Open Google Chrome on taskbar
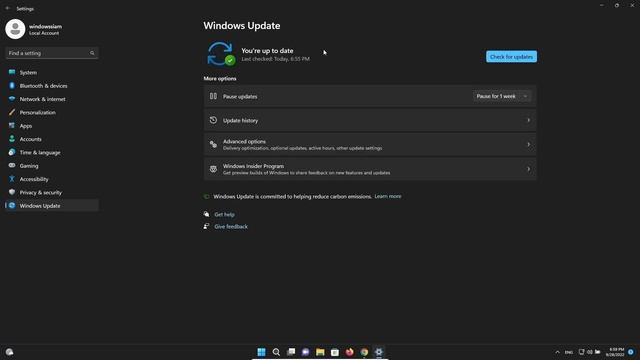This screenshot has height=360, width=640. (x=364, y=352)
